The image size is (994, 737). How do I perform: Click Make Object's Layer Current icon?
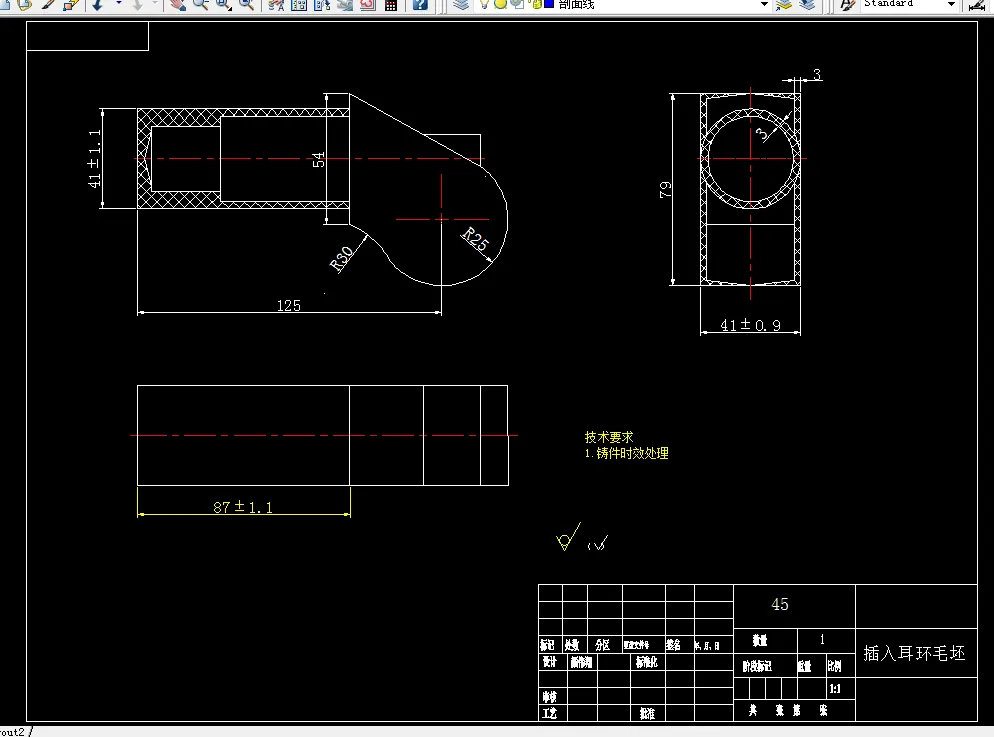[x=784, y=4]
